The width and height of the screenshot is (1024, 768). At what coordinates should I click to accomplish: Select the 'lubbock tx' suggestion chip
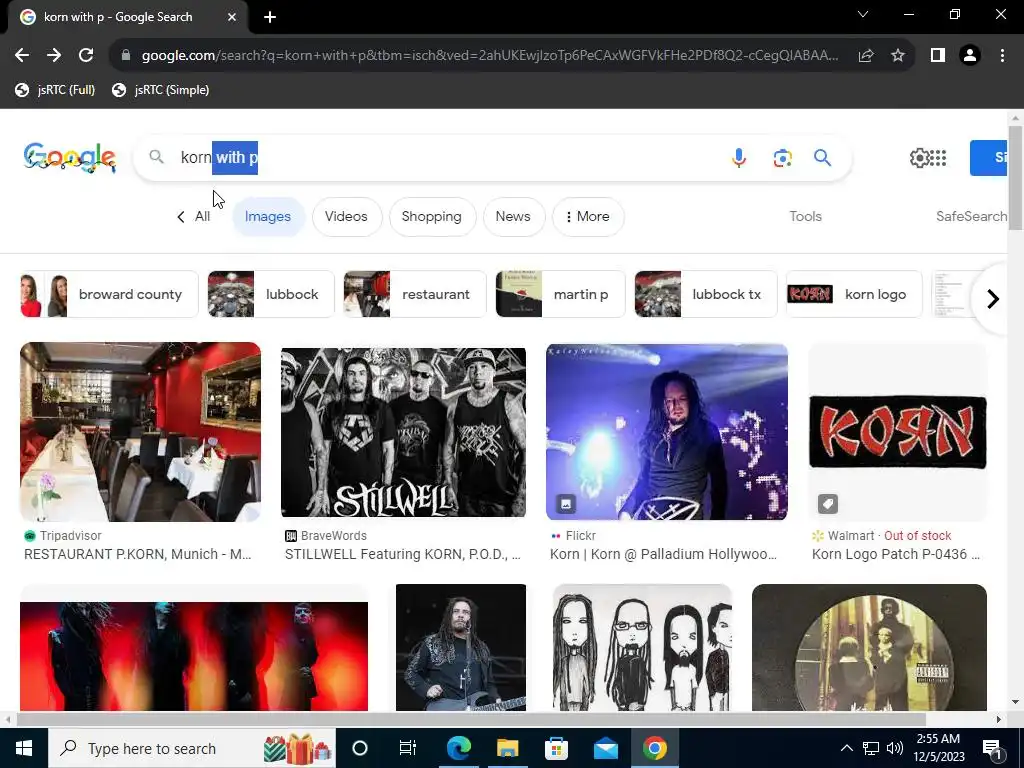click(705, 295)
